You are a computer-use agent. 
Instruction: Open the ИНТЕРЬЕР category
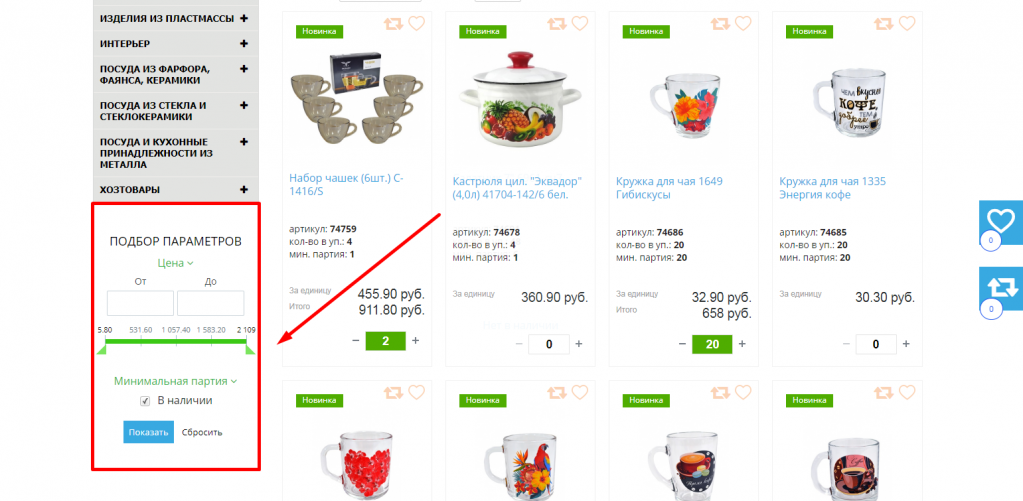(125, 44)
